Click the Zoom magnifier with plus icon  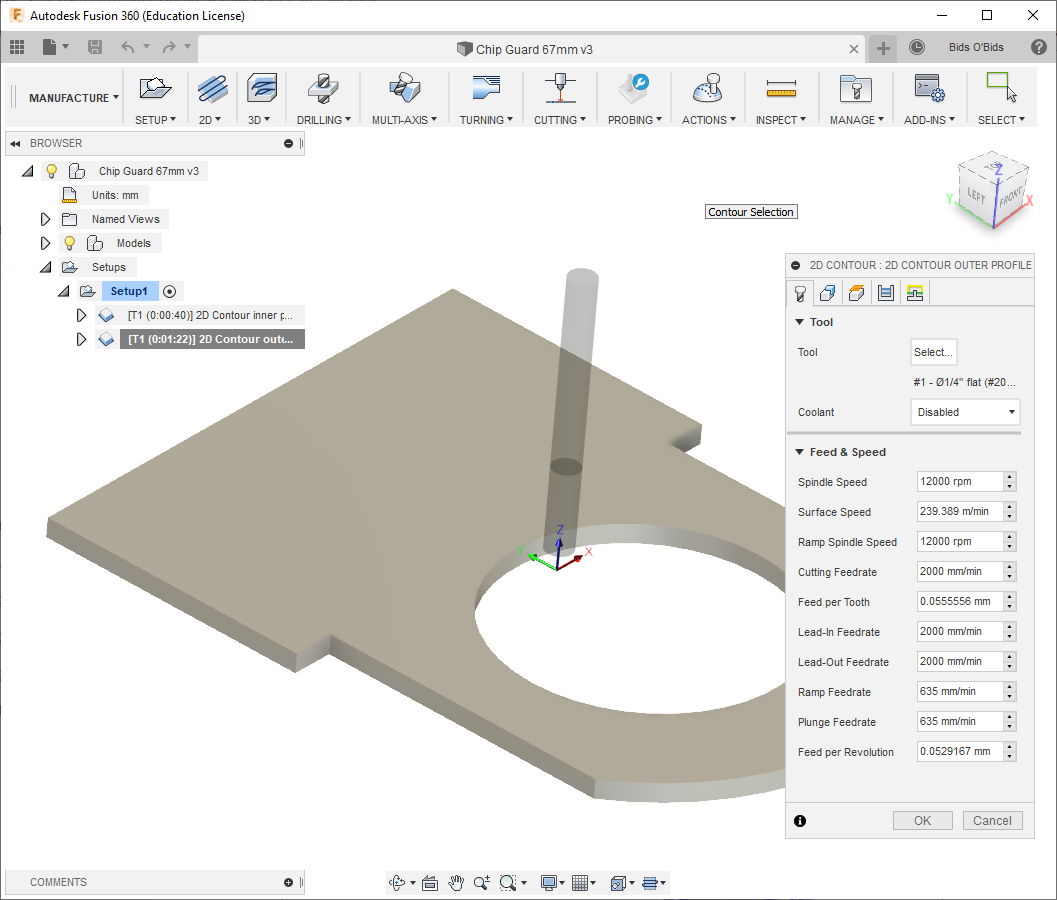481,882
